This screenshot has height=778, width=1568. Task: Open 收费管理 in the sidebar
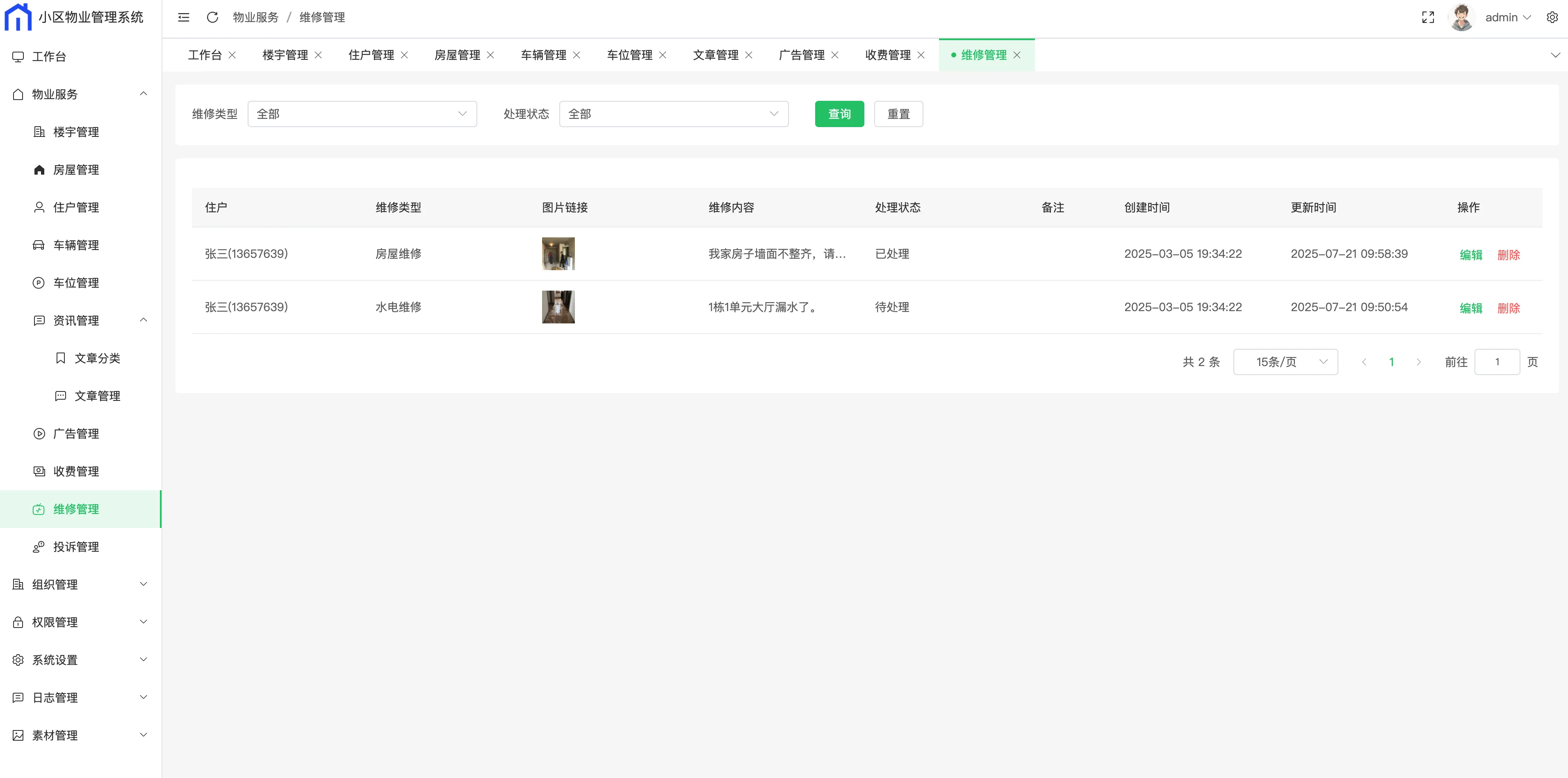tap(75, 471)
